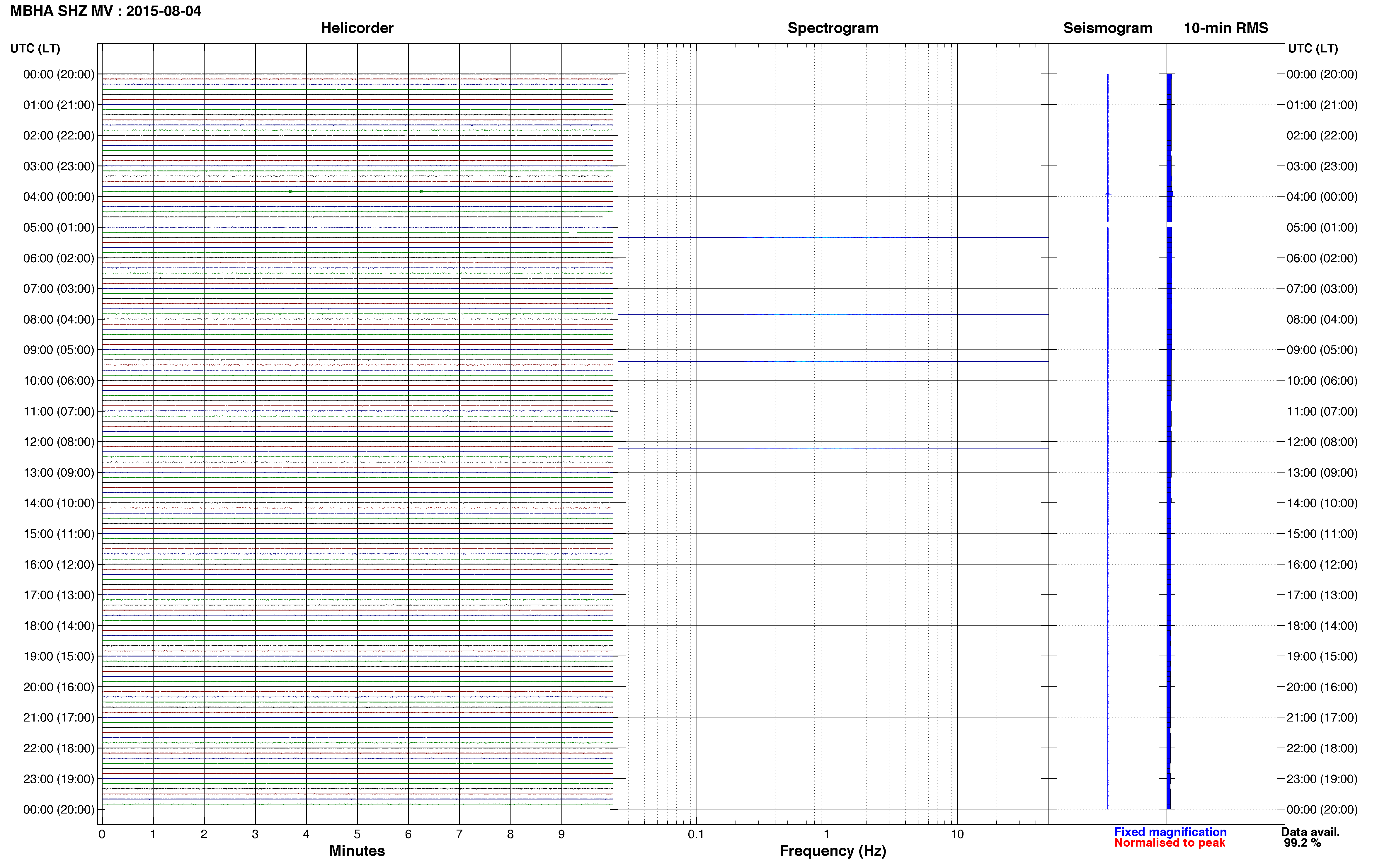Select the '7' tick on the Minutes axis
This screenshot has height=868, width=1389.
(459, 835)
